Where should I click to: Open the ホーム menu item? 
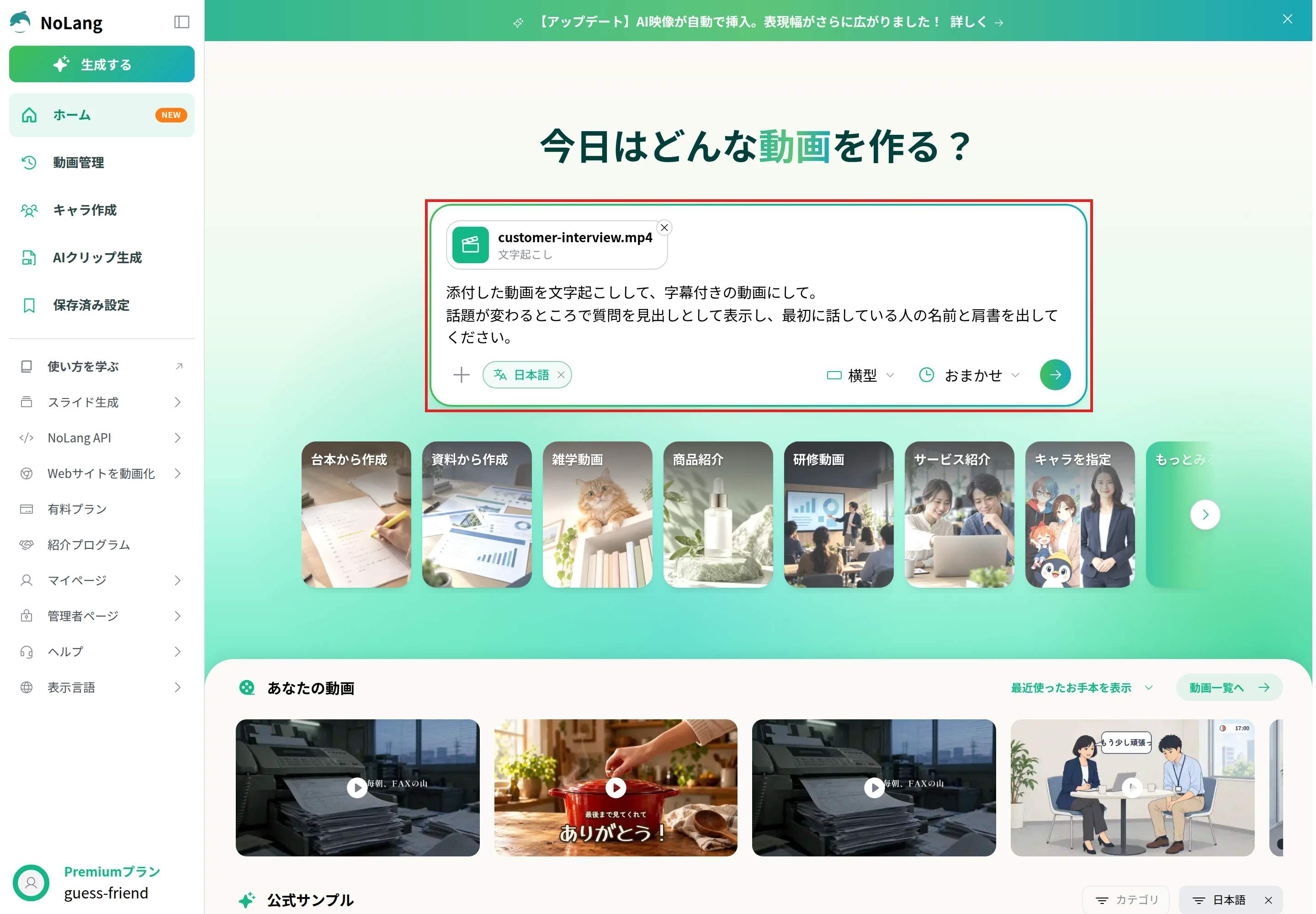click(x=102, y=115)
